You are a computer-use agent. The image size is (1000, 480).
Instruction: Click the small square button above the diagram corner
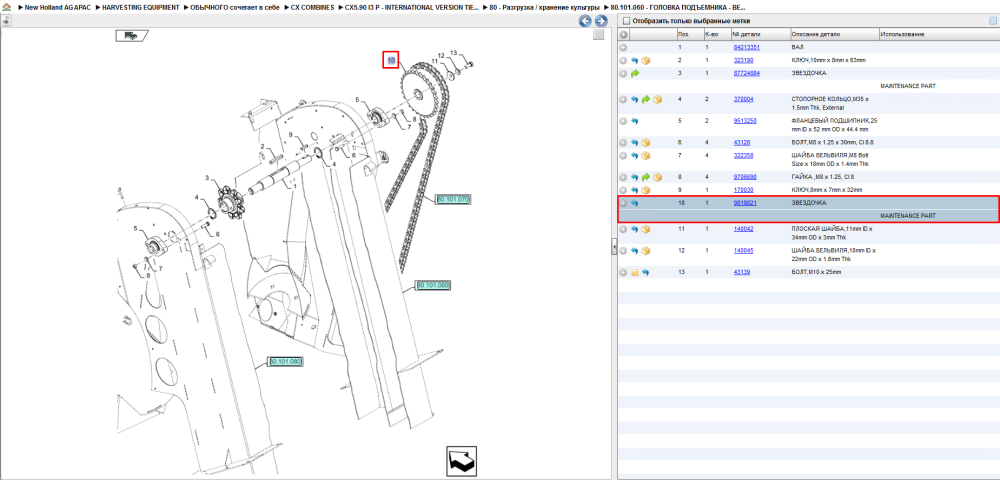(x=598, y=35)
